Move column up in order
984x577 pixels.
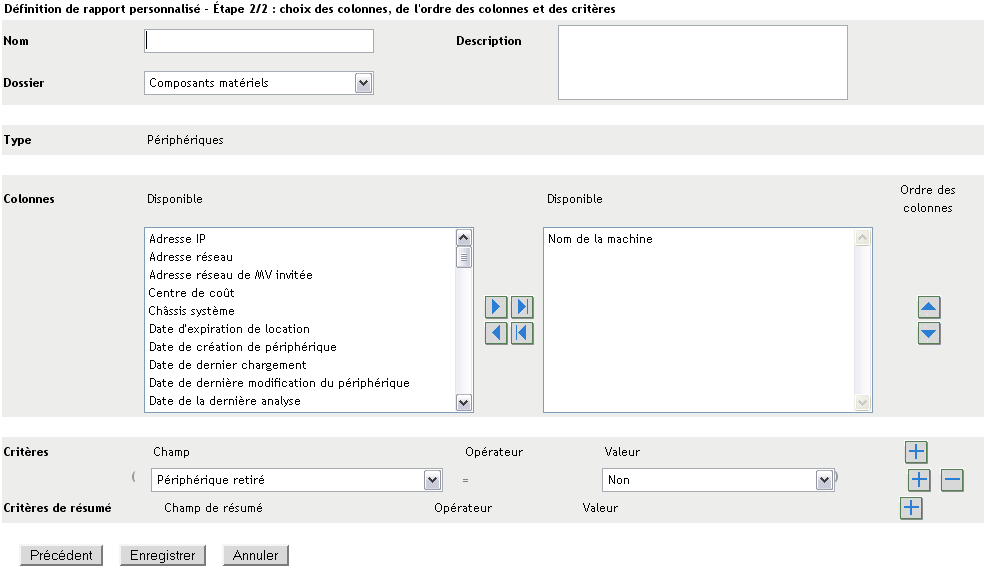(929, 308)
